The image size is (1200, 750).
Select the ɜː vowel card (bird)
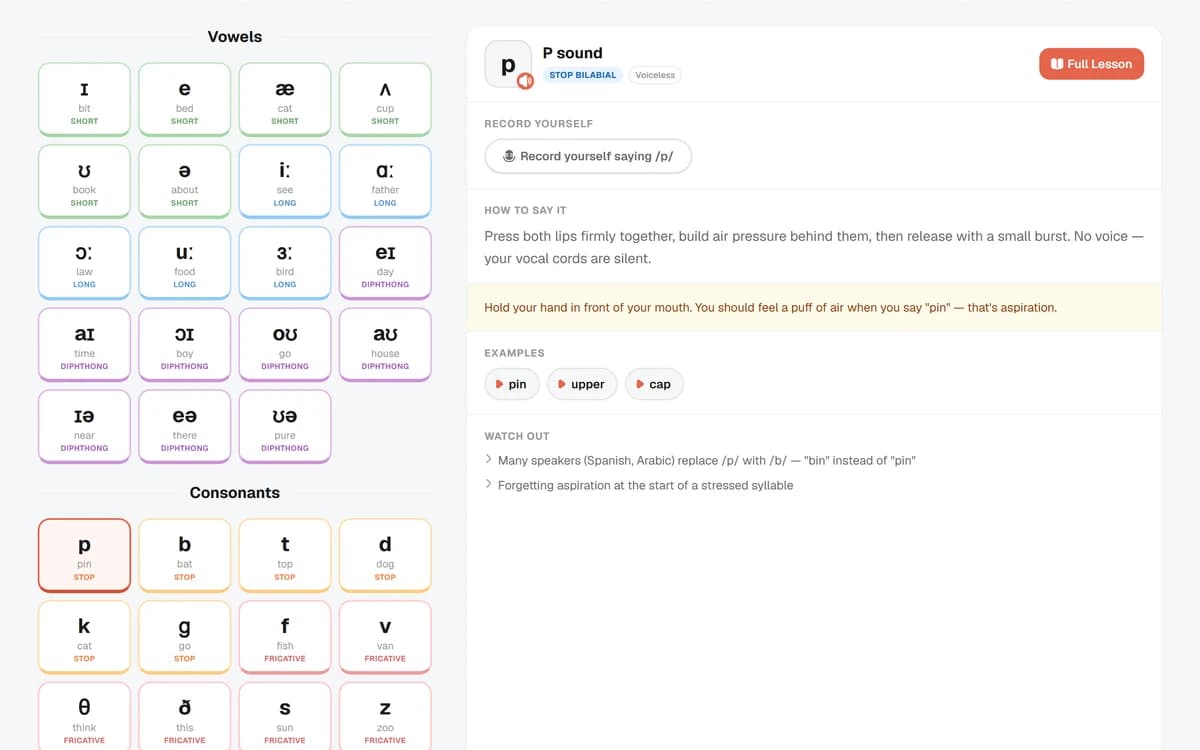click(285, 263)
